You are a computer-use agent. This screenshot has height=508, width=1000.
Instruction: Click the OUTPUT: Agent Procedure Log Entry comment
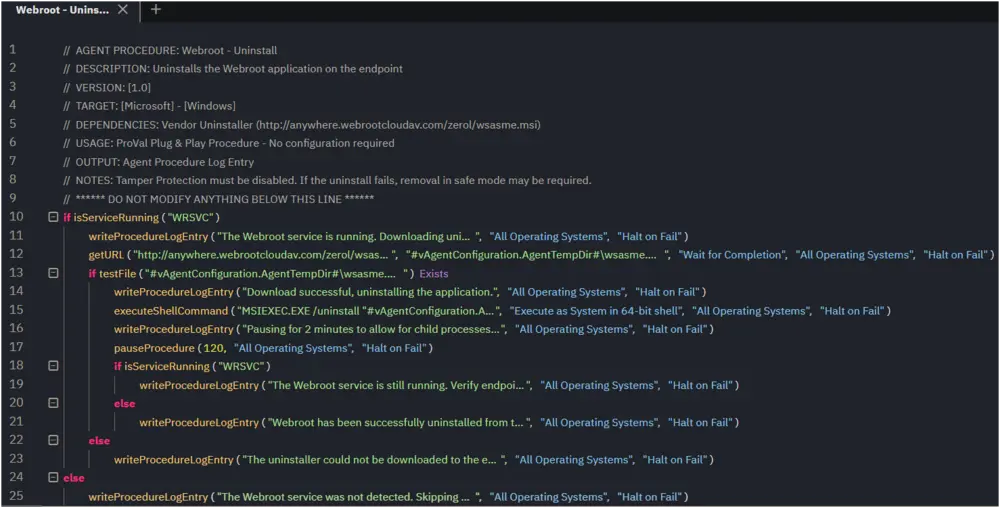[158, 162]
